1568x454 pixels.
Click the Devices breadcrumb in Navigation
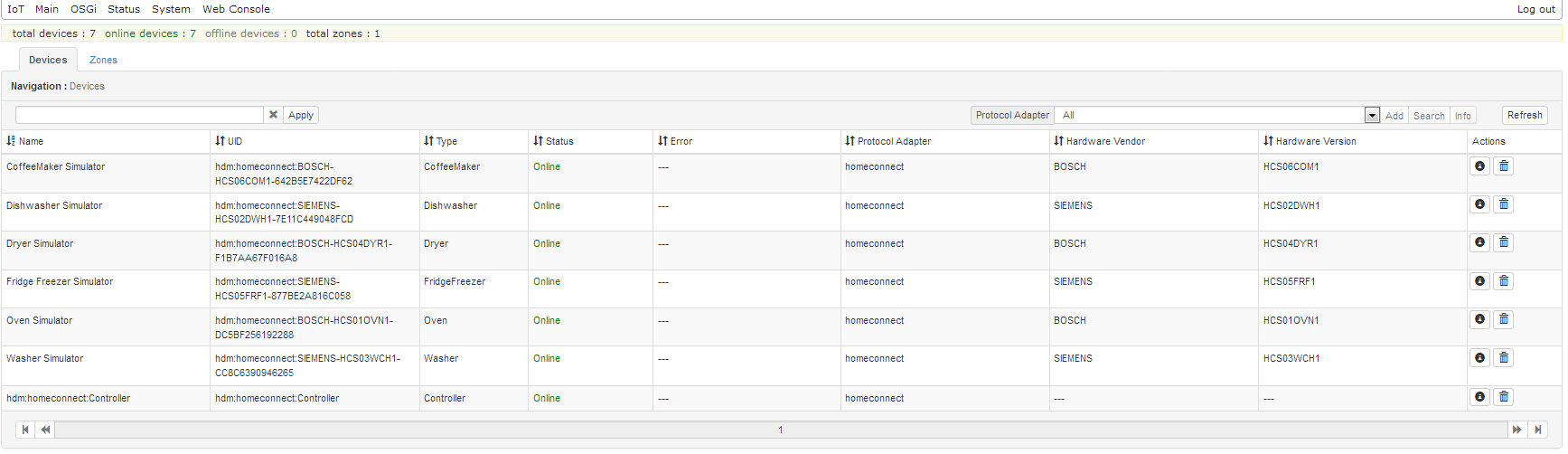[x=87, y=86]
